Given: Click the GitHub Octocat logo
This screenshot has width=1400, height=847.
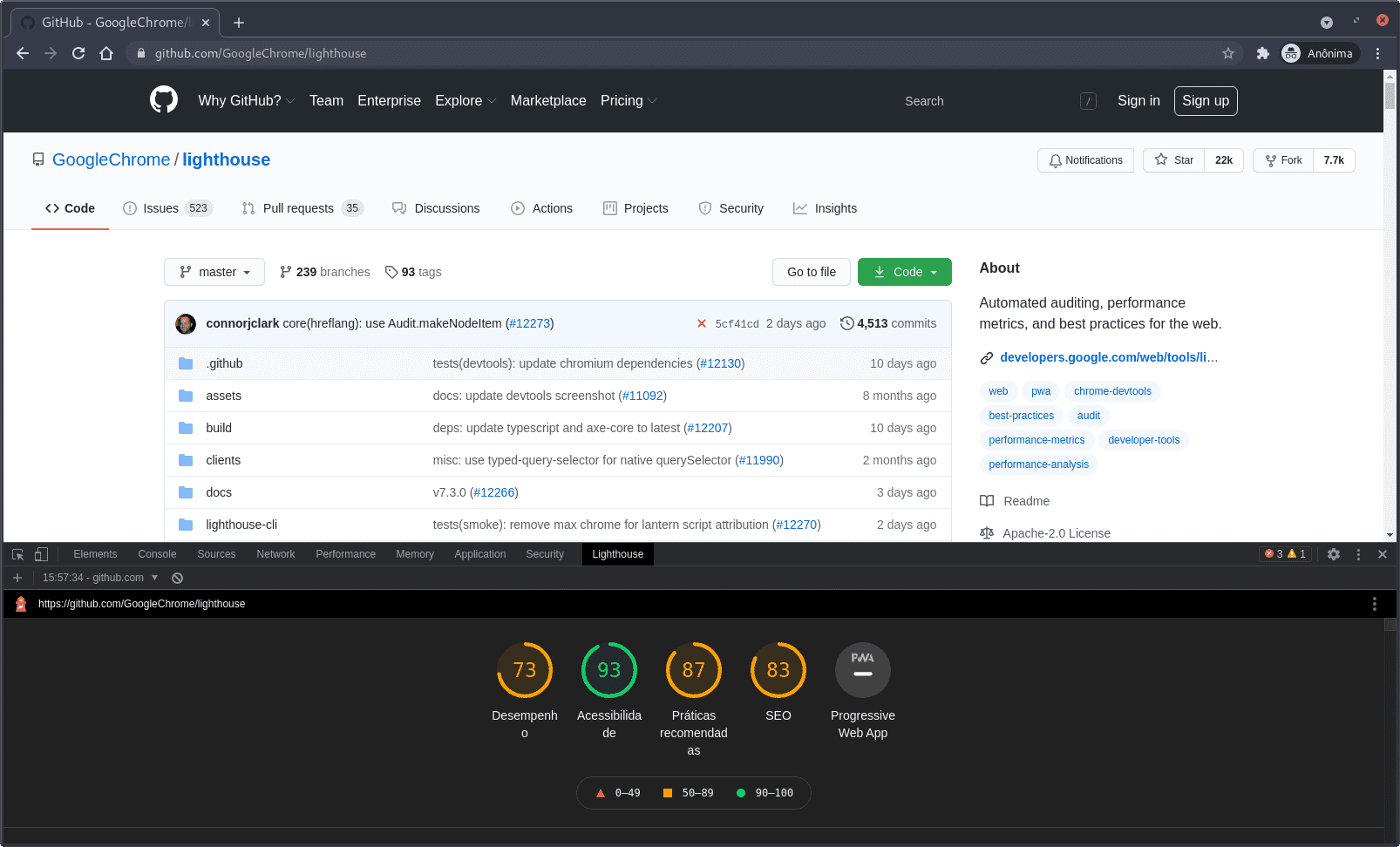Looking at the screenshot, I should (164, 100).
